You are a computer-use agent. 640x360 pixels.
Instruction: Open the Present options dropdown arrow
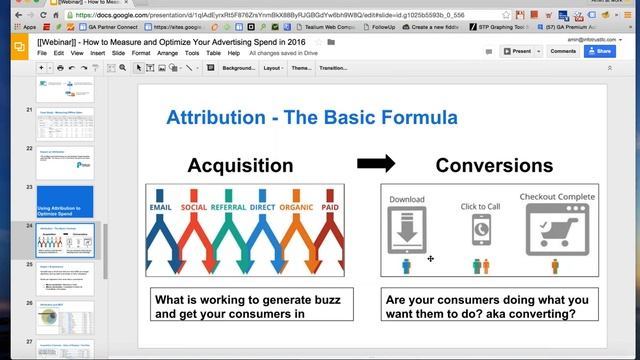(x=538, y=51)
